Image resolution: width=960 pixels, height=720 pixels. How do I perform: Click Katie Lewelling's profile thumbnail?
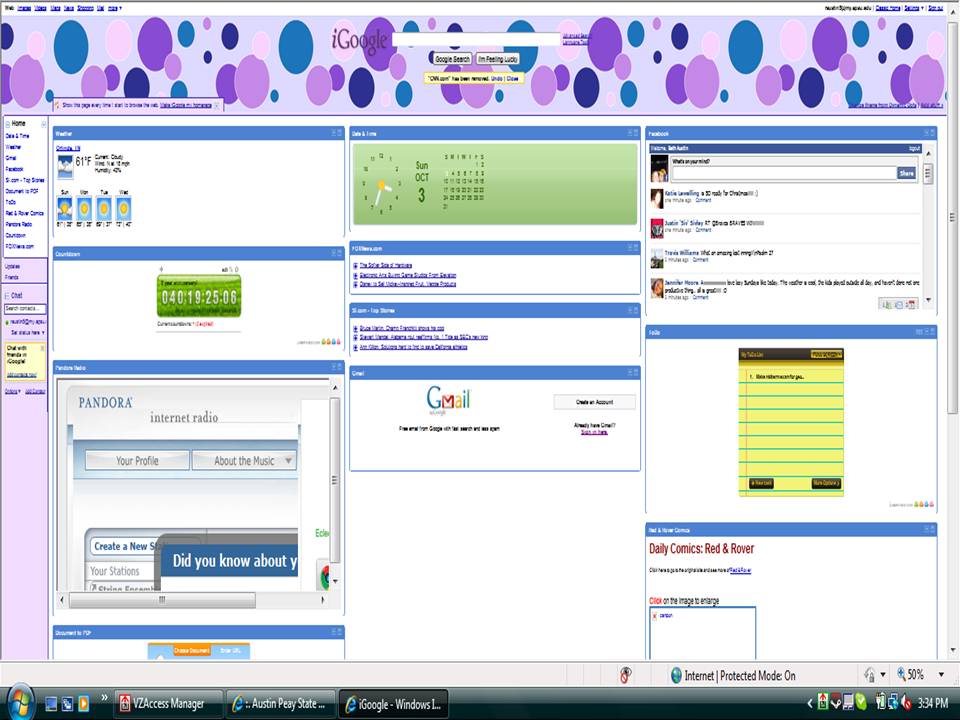point(656,197)
